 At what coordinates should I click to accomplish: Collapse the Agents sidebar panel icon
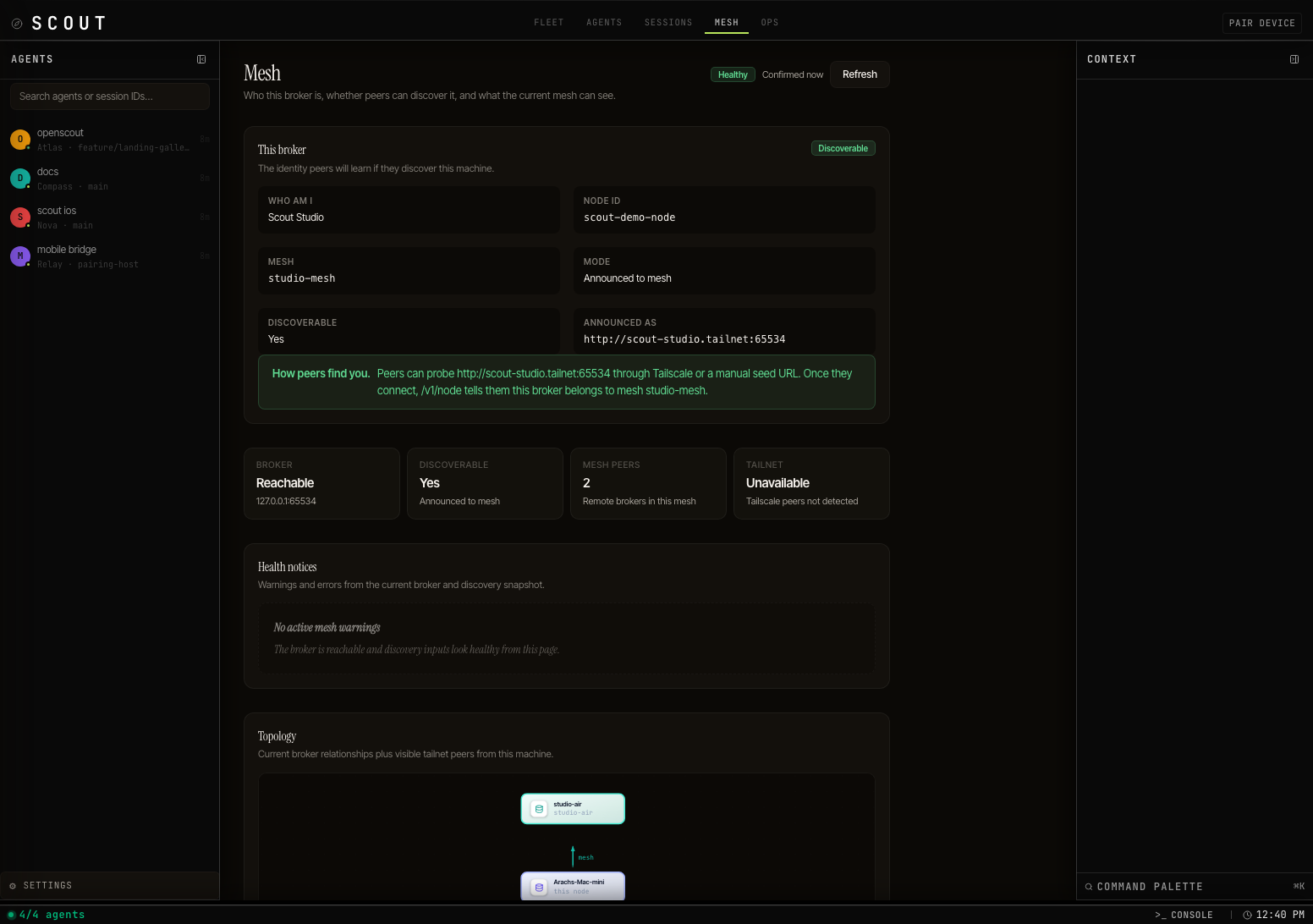click(x=201, y=59)
